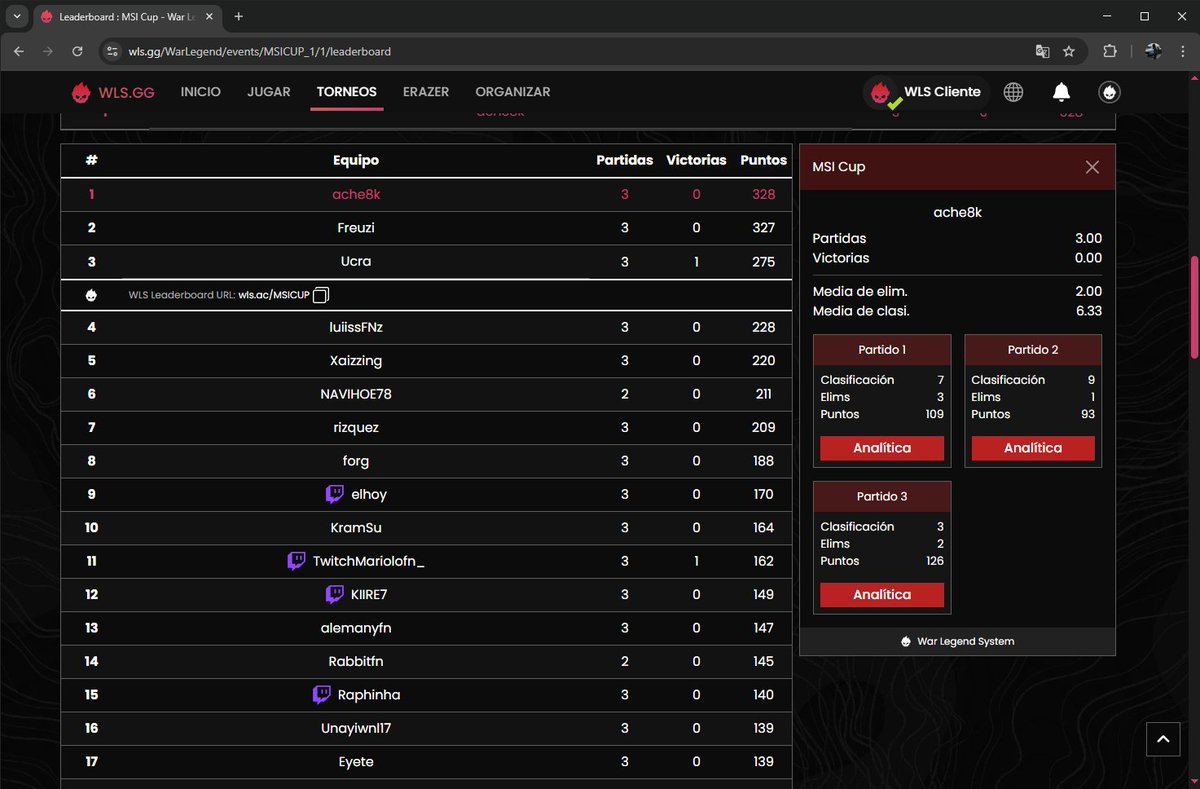Open a new browser tab
The image size is (1200, 789).
(x=239, y=17)
